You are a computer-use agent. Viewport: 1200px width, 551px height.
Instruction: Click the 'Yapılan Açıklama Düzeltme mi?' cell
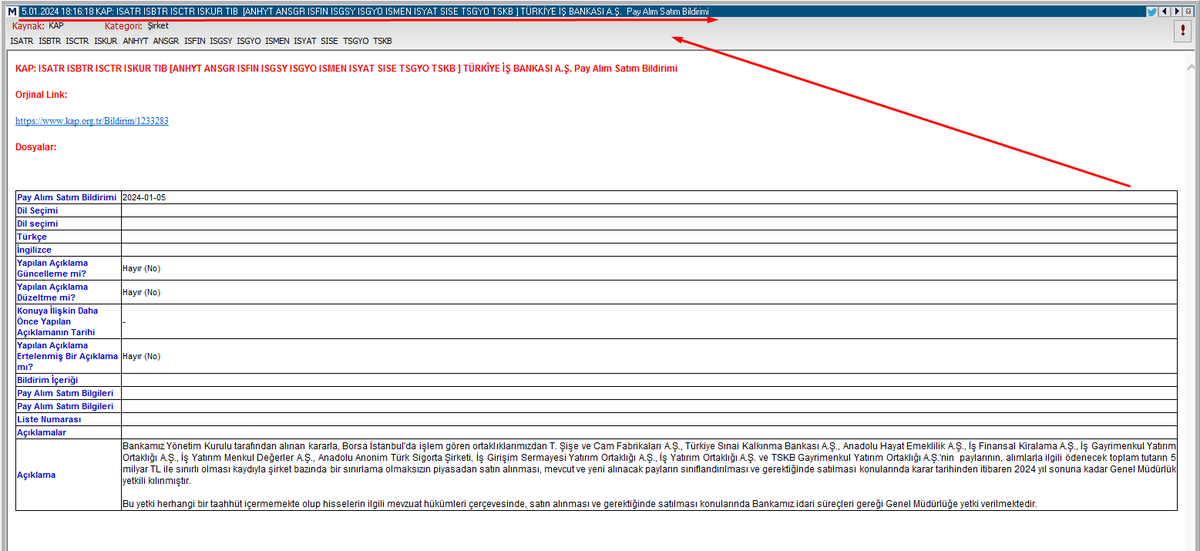(67, 292)
